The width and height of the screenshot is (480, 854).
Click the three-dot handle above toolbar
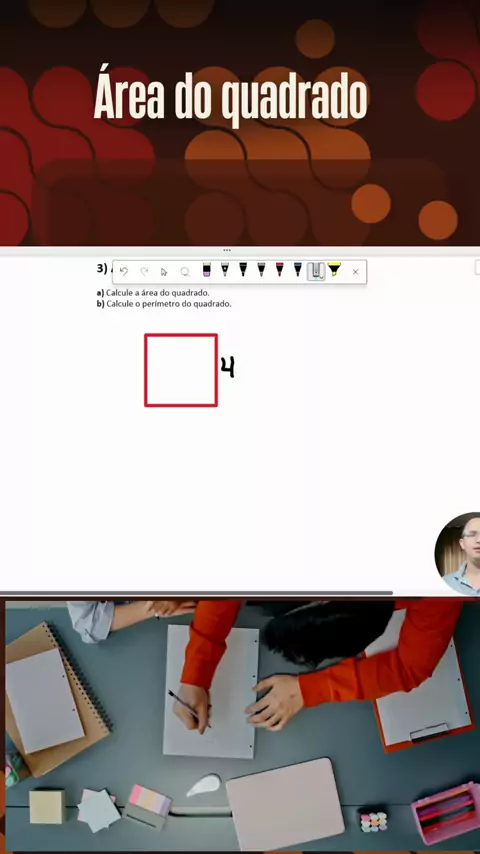tap(227, 251)
